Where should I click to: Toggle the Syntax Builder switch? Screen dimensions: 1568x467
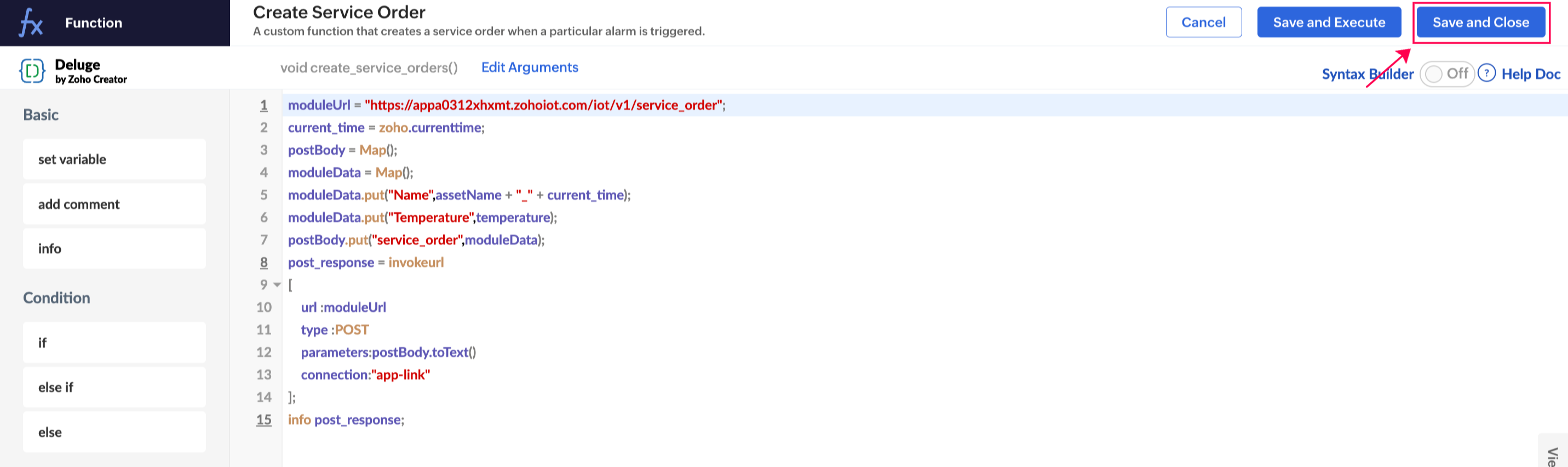(1447, 73)
